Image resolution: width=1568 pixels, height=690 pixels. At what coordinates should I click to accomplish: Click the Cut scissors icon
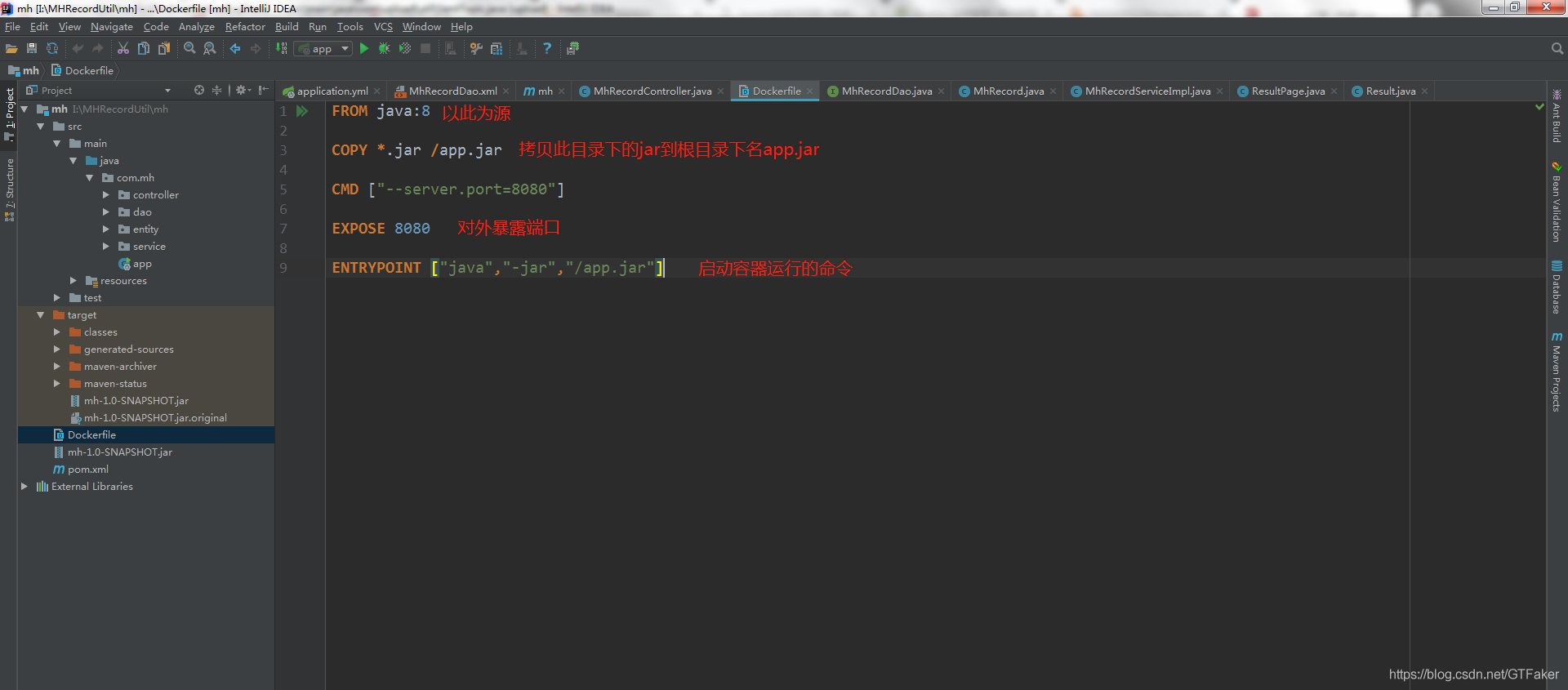(x=123, y=49)
